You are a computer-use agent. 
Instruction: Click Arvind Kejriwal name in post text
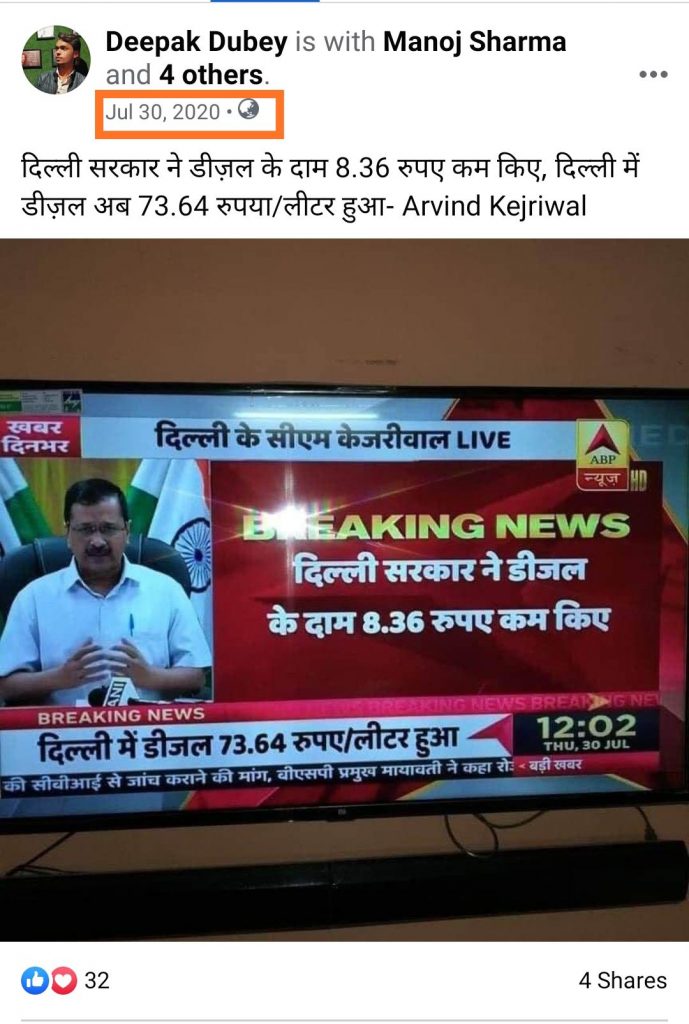tap(494, 206)
